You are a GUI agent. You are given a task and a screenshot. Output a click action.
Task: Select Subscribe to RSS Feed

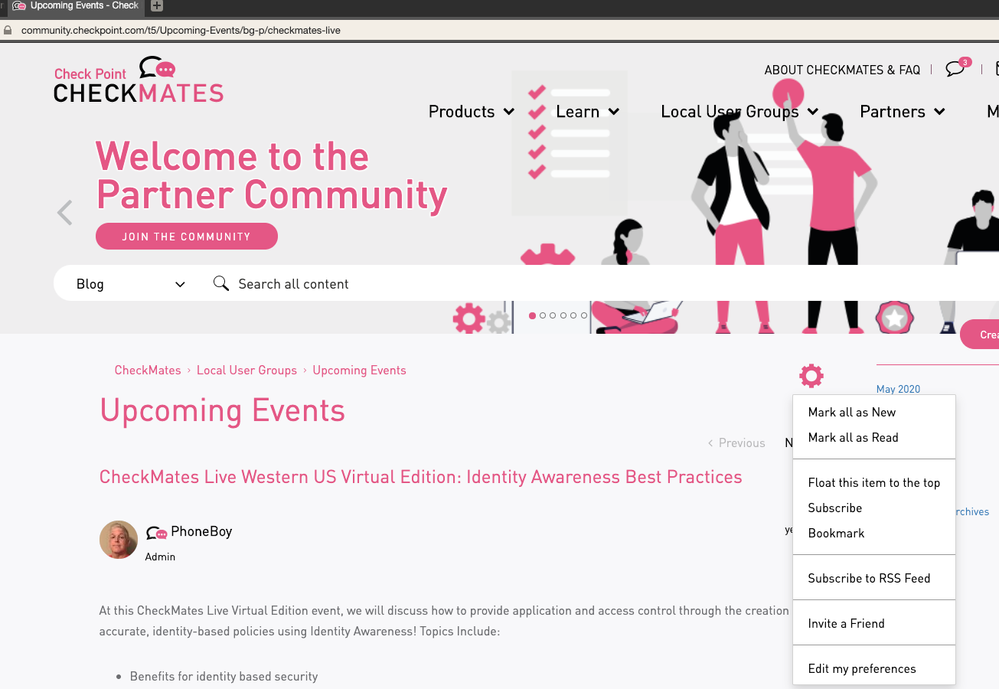[869, 579]
